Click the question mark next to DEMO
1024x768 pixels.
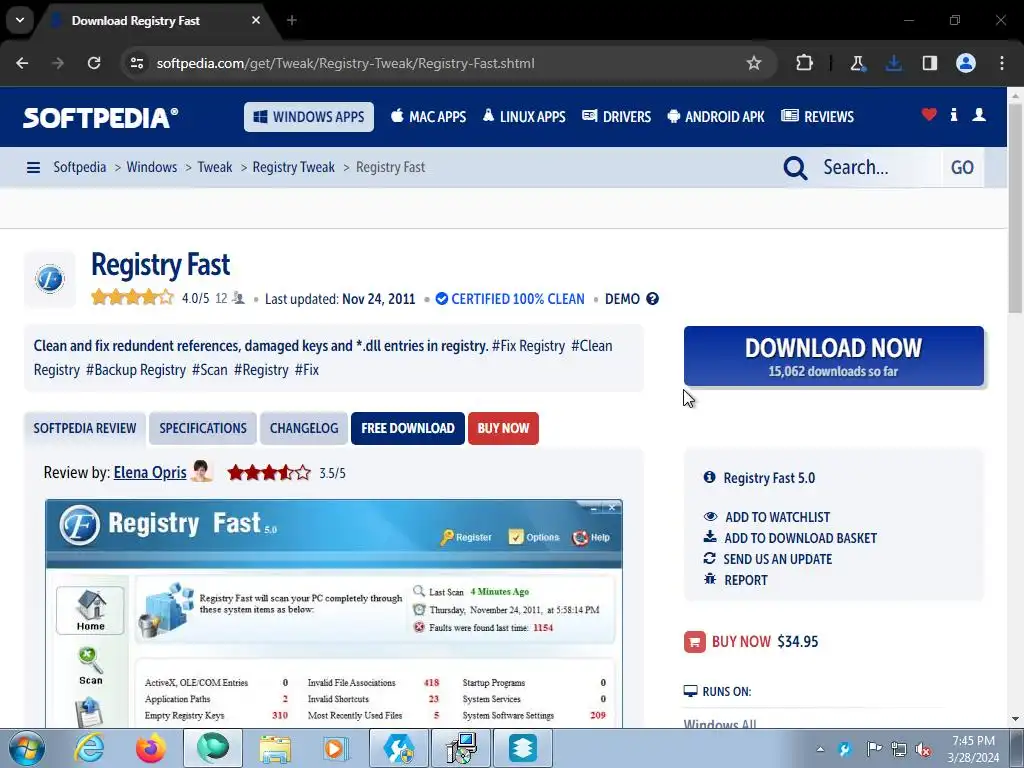(652, 298)
